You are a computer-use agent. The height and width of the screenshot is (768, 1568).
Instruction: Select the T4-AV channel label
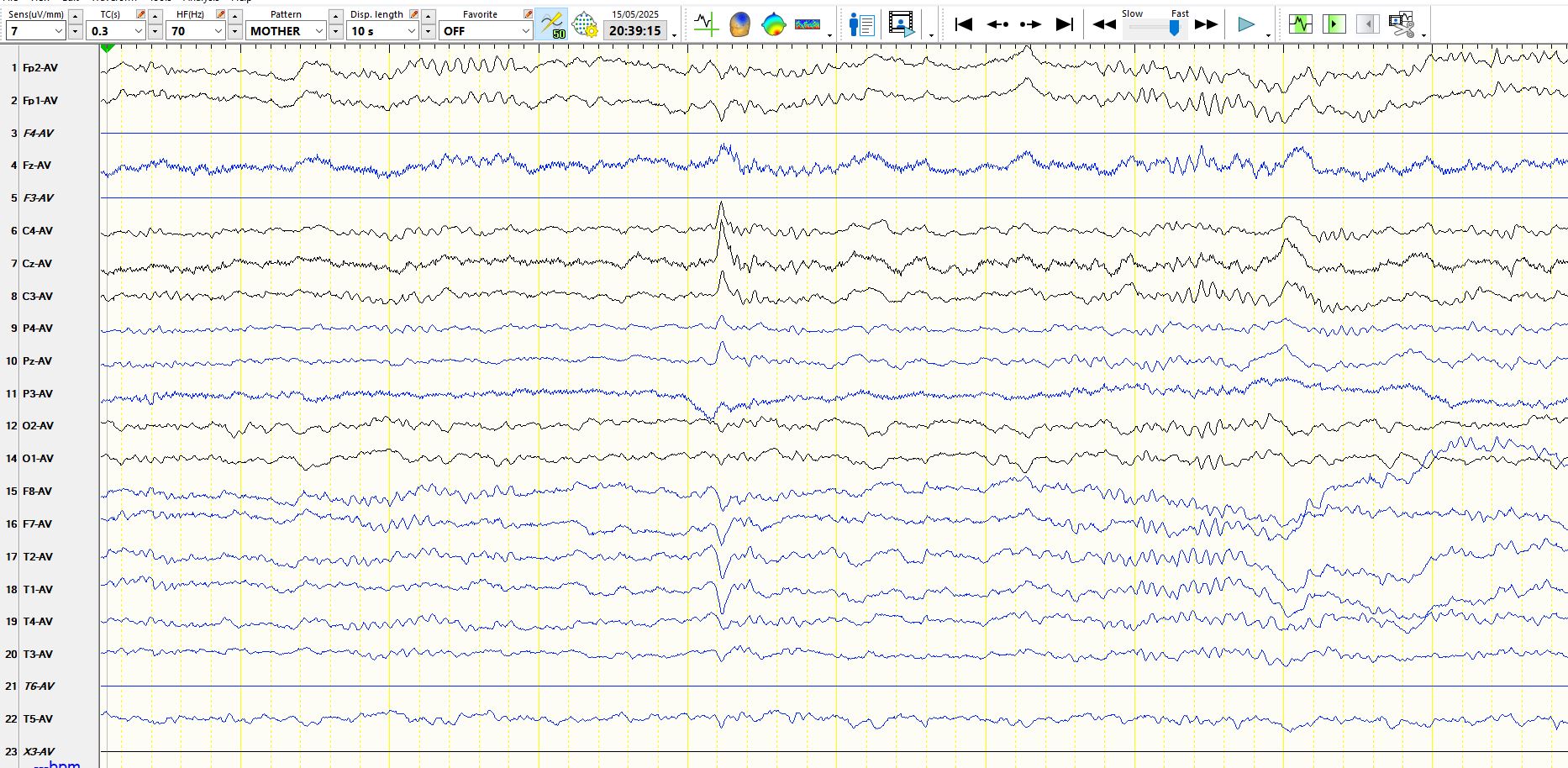(x=38, y=622)
